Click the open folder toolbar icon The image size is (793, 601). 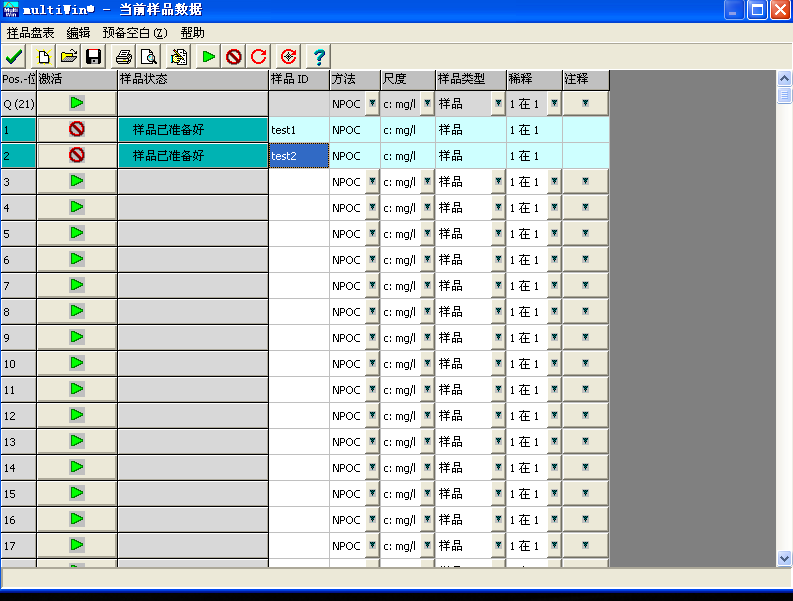(68, 56)
